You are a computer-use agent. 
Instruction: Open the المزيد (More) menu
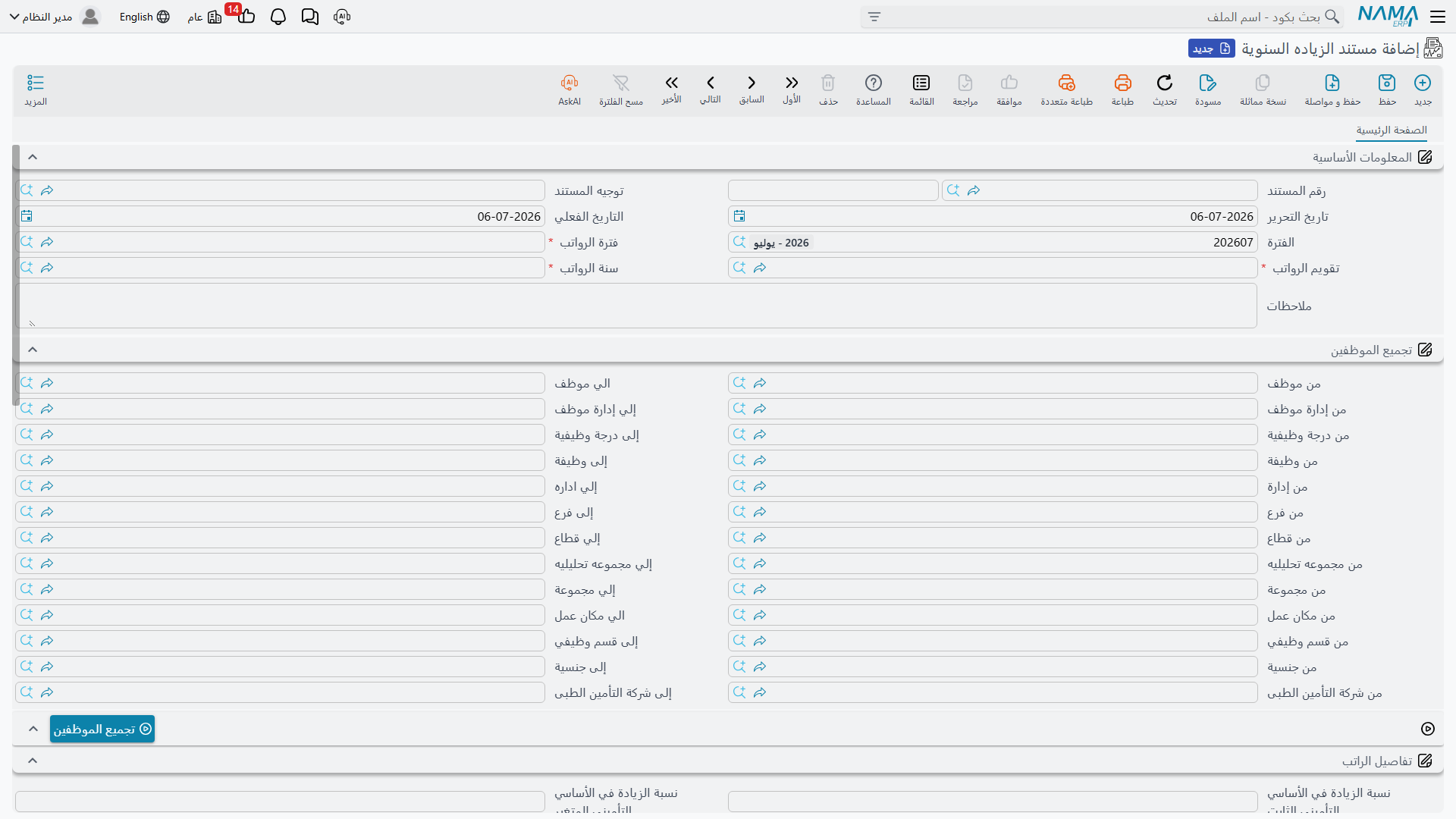(x=36, y=89)
